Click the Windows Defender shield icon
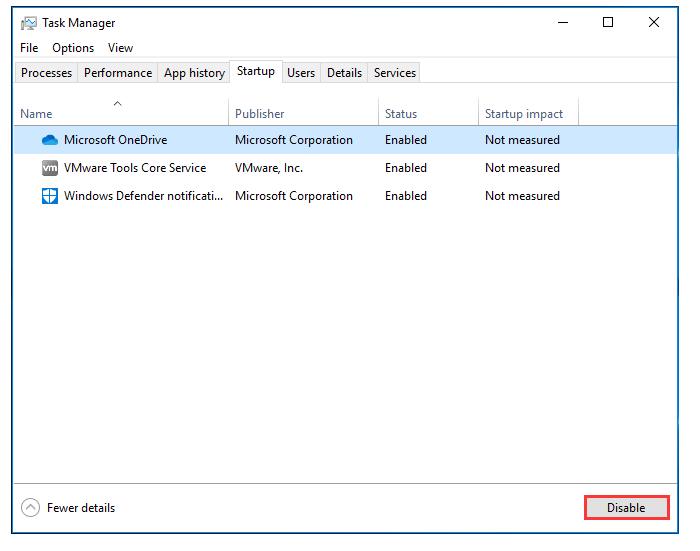Screen dimensions: 700x551 [50, 196]
